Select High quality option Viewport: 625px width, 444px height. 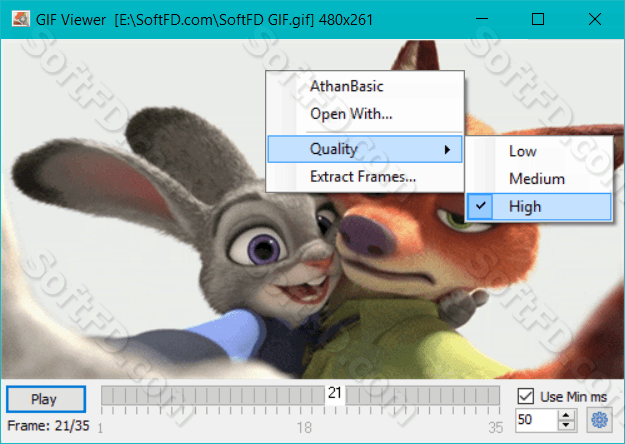539,206
